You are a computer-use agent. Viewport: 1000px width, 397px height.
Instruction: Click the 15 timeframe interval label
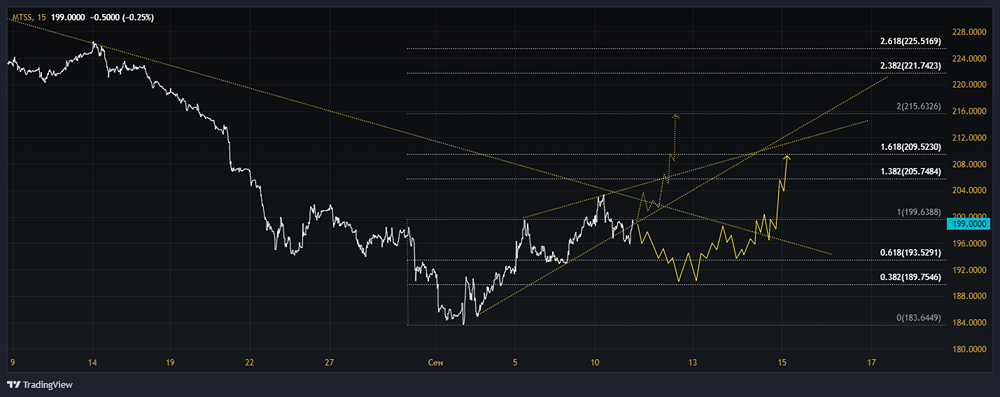tap(41, 18)
